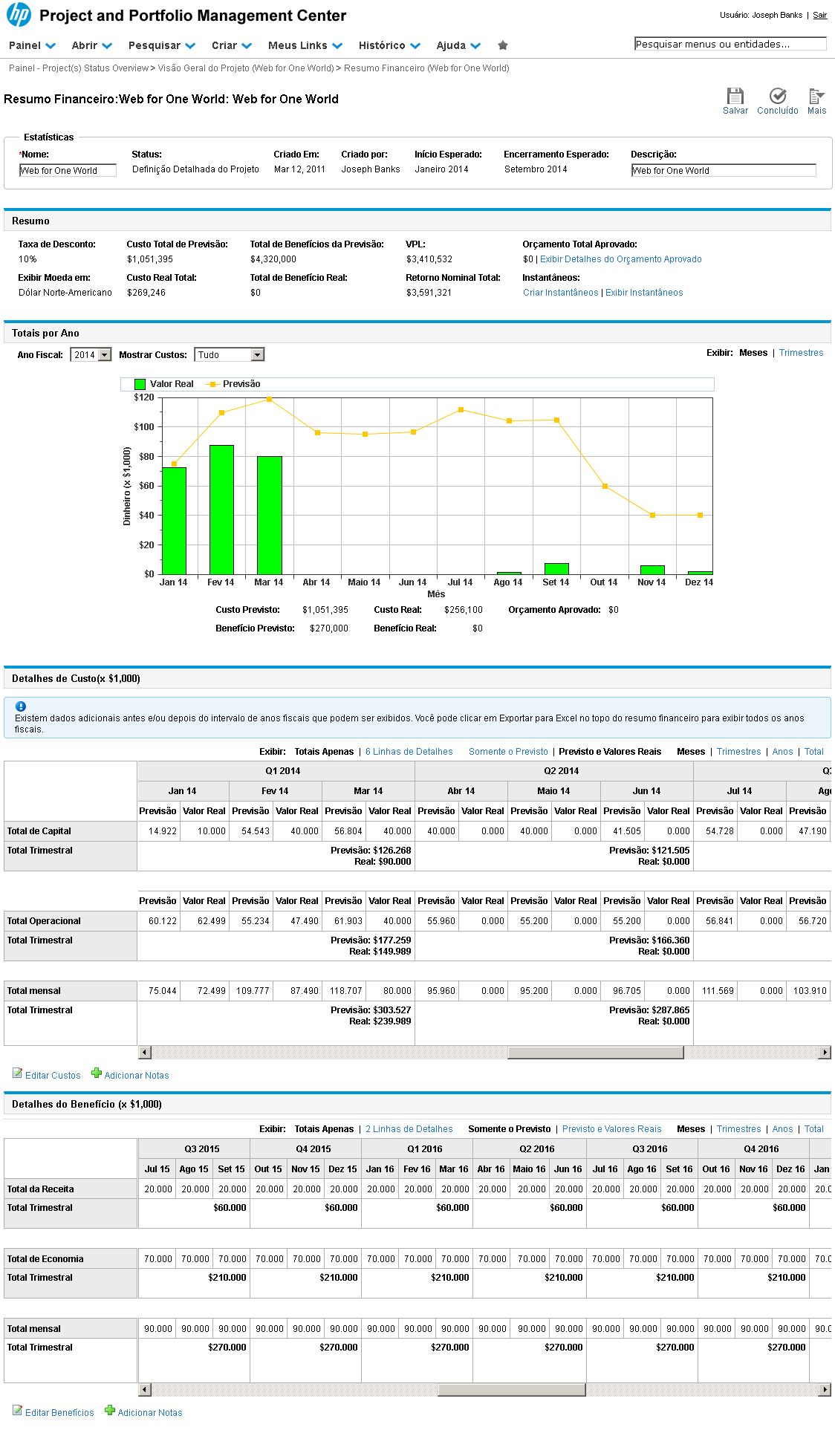Click the Editar Custos pencil icon

coord(17,1073)
